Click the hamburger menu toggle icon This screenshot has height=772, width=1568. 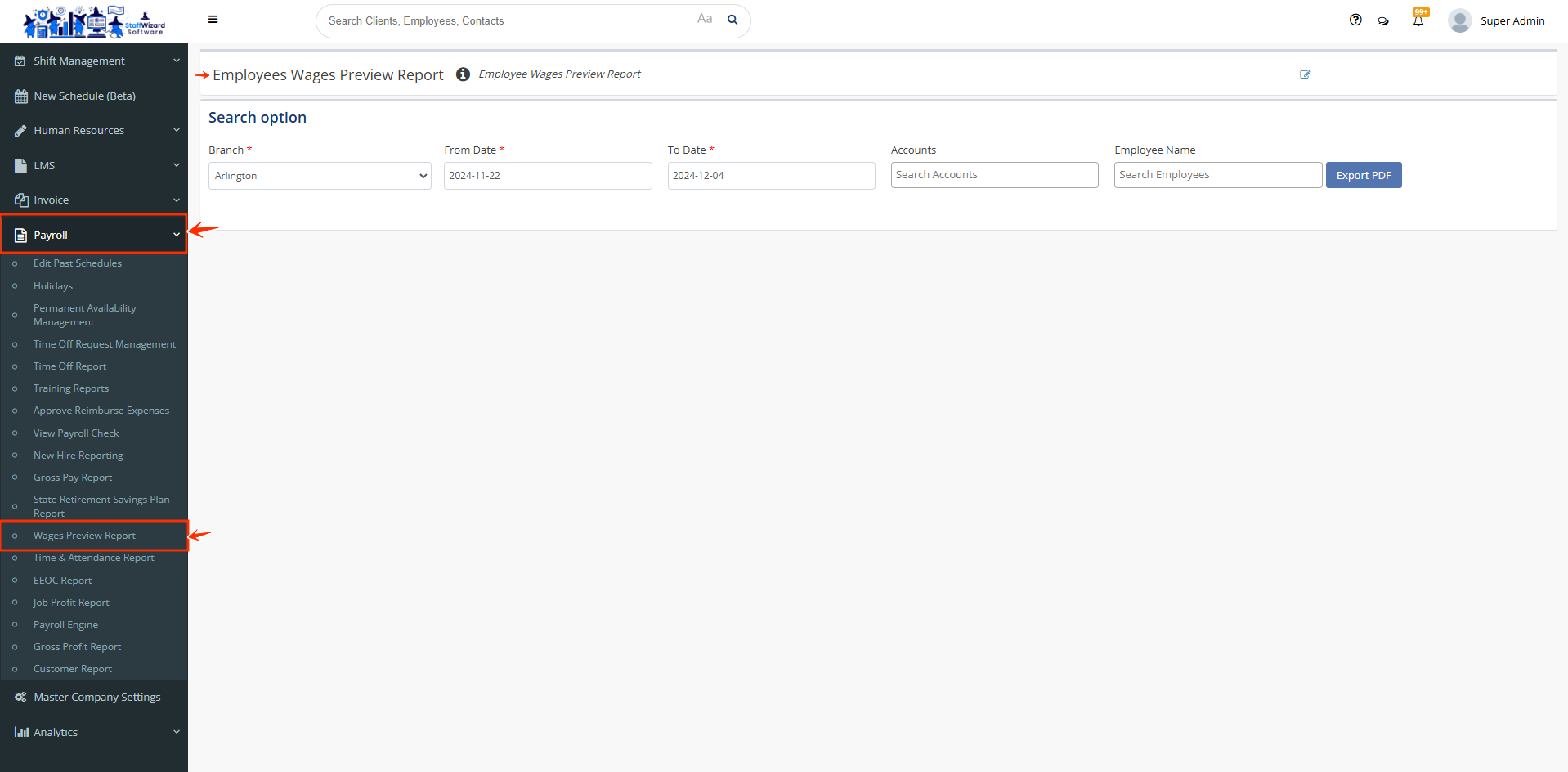213,20
